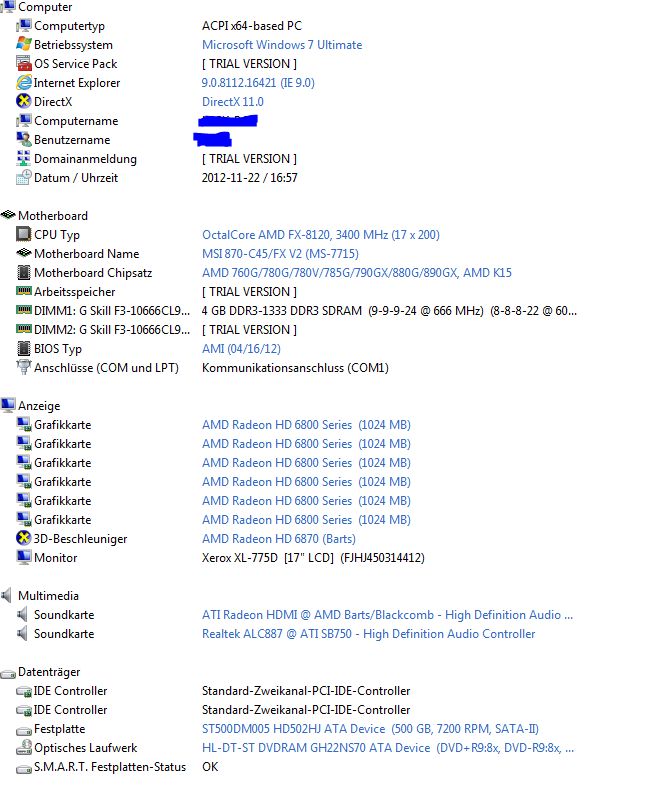Screen dimensions: 649x794
Task: Click the Festplatte label
Action: 59,729
